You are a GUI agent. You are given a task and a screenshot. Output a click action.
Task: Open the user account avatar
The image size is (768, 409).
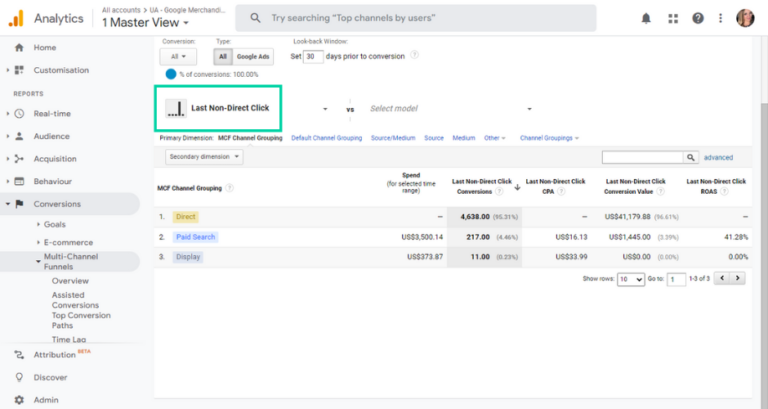[745, 18]
